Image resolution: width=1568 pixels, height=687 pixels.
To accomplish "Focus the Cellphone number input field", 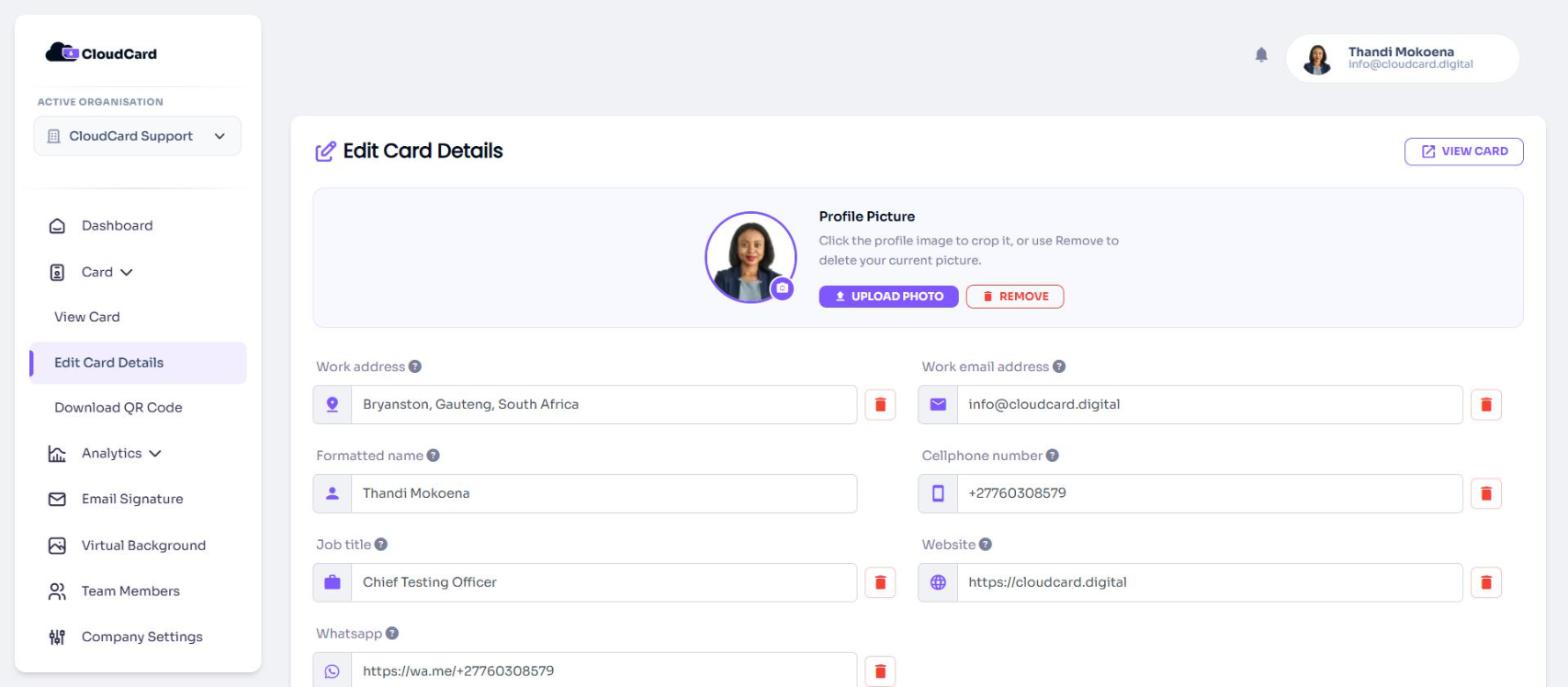I will (x=1210, y=494).
